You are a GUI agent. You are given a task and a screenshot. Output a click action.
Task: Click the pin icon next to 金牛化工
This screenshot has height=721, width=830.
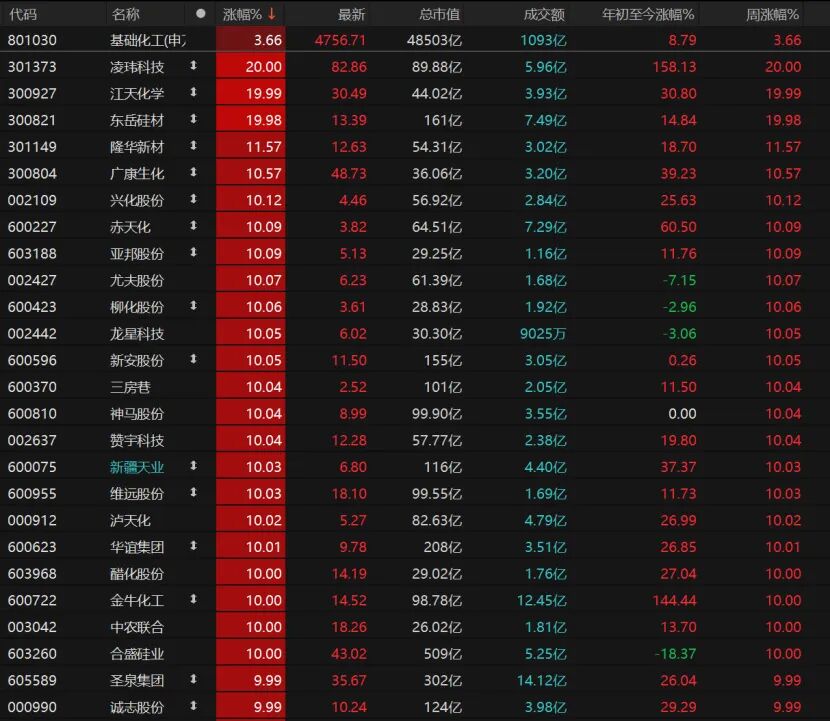coord(193,599)
